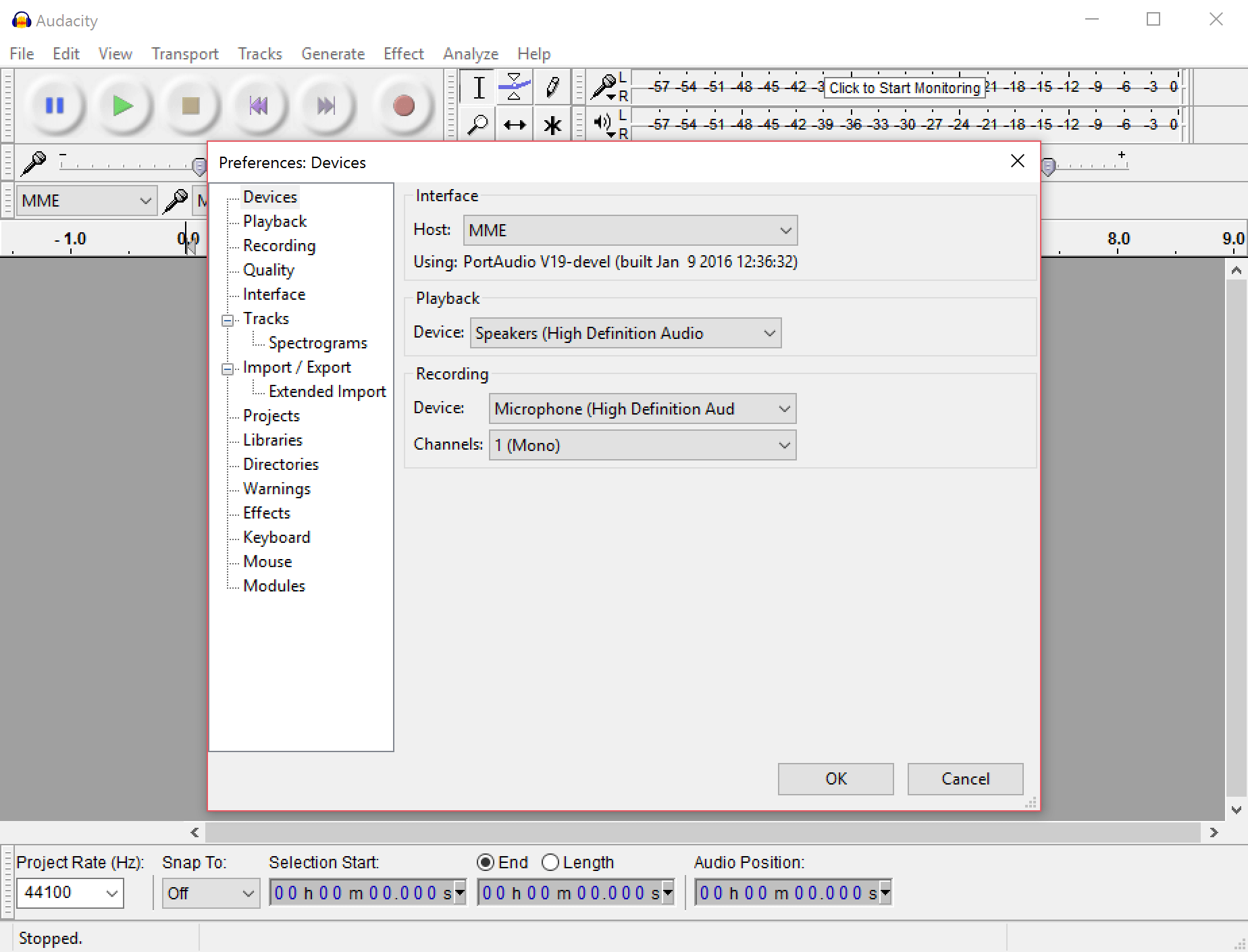Select Interface in preferences tree
Screen dimensions: 1248x952
point(274,294)
